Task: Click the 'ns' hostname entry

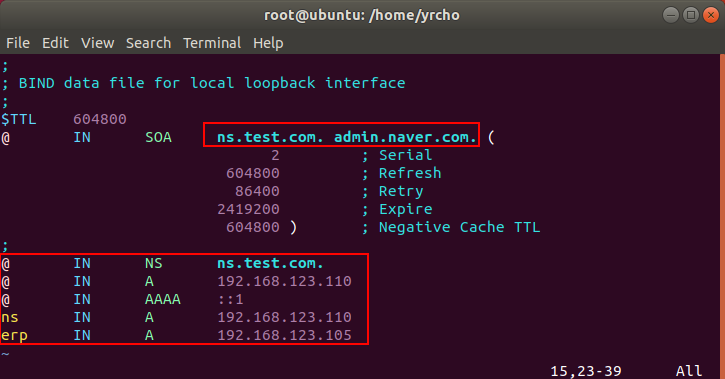Action: coord(10,318)
